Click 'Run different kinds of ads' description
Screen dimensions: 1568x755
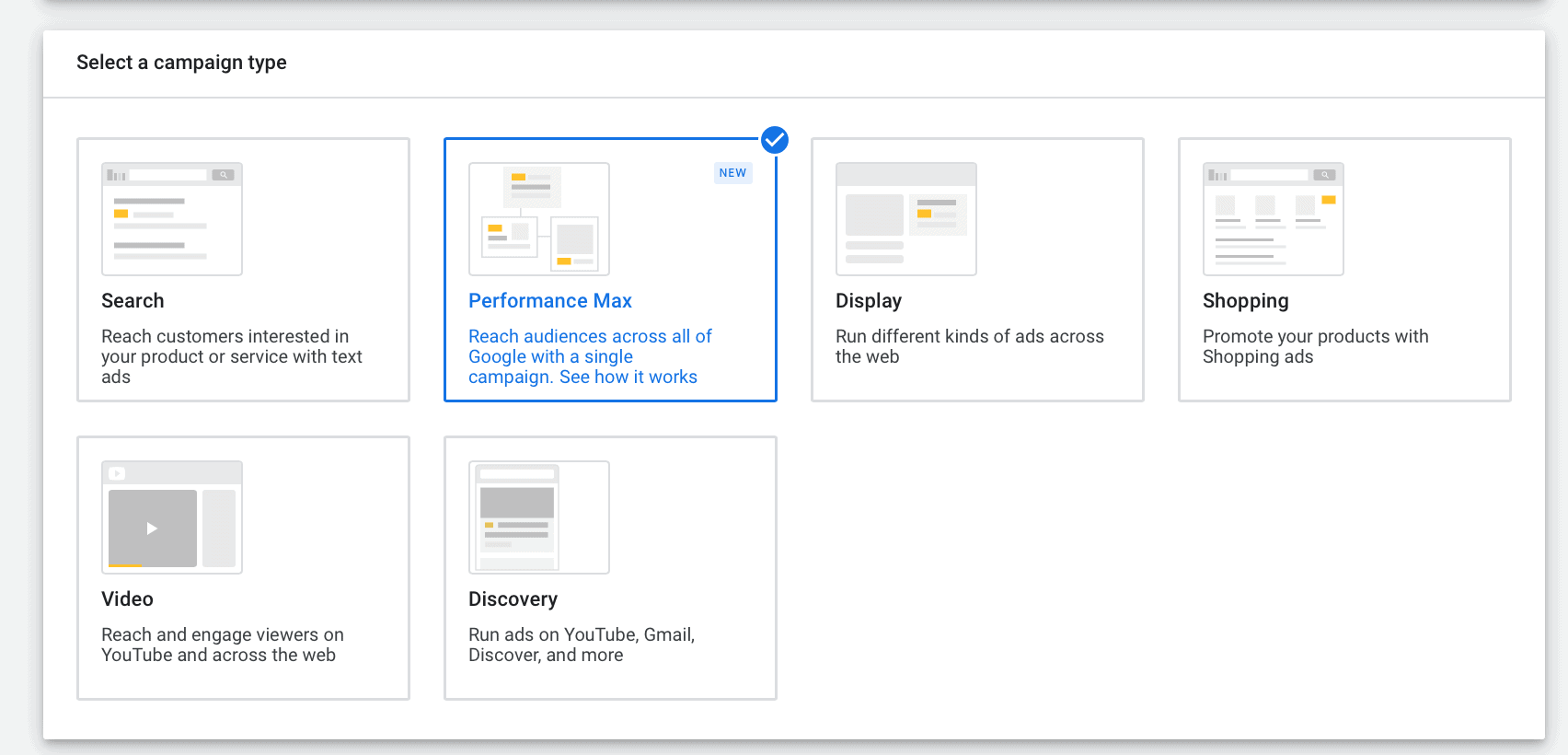970,346
